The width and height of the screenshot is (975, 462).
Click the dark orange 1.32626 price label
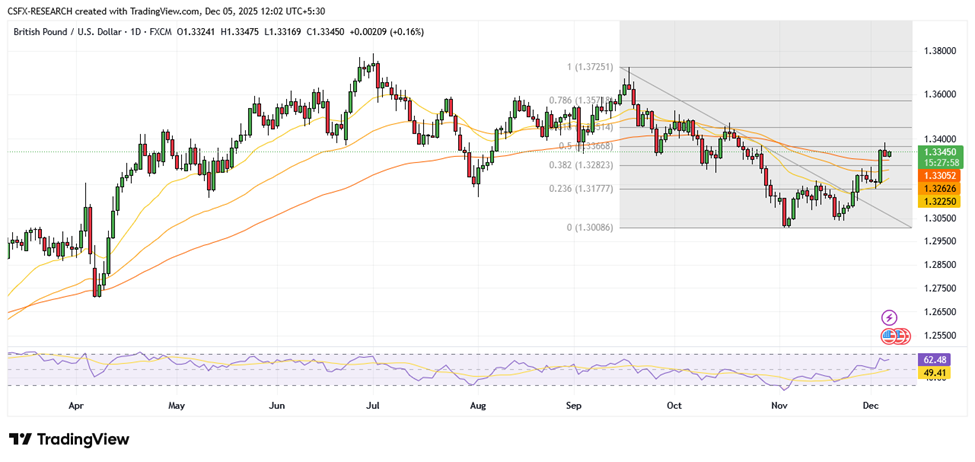[940, 187]
